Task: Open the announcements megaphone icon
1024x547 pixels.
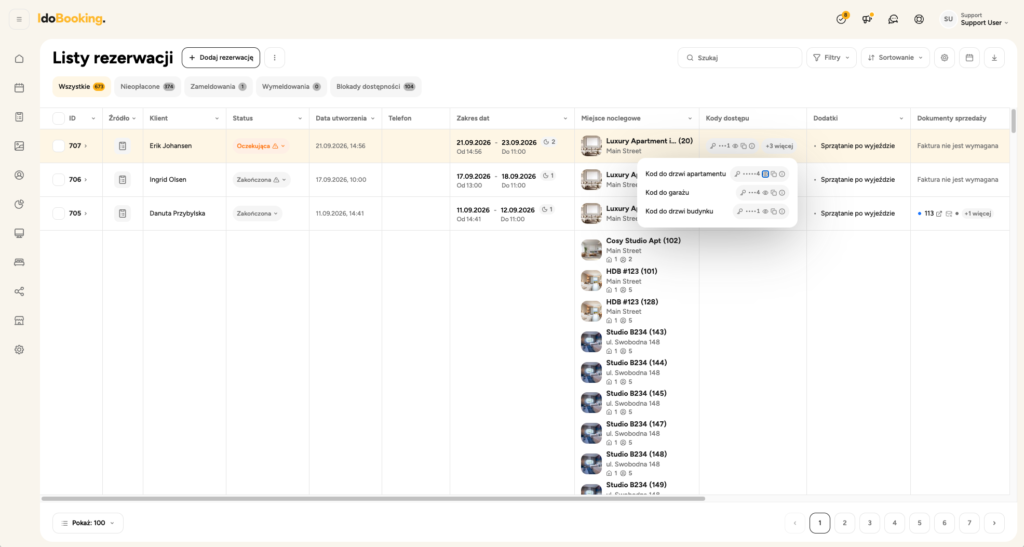Action: tap(867, 19)
